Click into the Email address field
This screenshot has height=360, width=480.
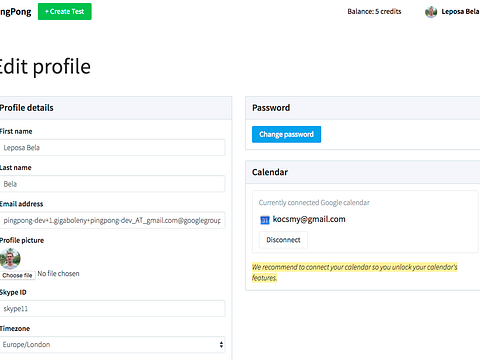(112, 220)
